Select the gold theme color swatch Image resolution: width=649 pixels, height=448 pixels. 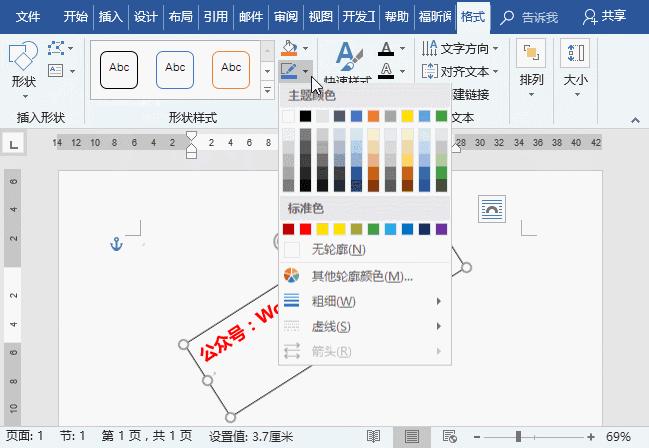coord(407,116)
